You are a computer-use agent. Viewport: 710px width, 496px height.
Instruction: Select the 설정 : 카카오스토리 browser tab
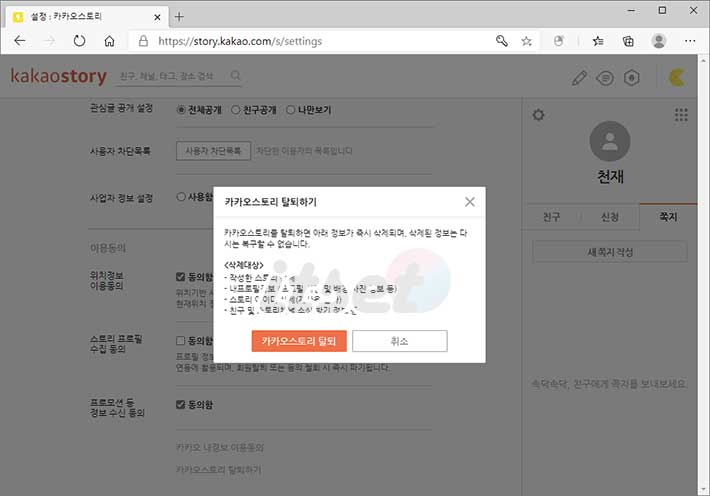pyautogui.click(x=86, y=17)
